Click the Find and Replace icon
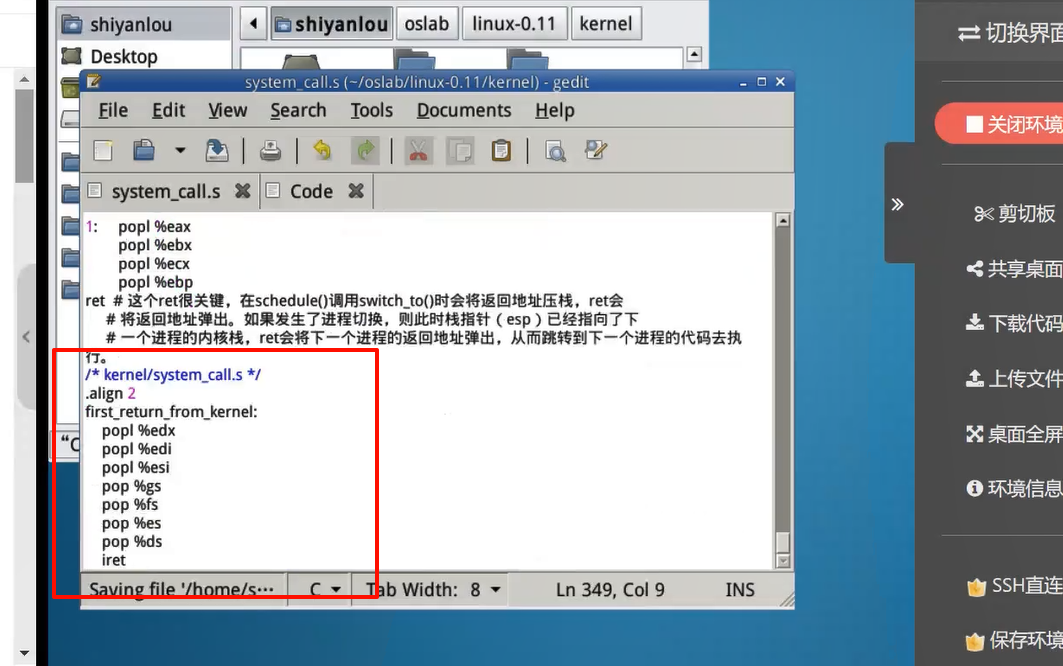 (x=596, y=151)
